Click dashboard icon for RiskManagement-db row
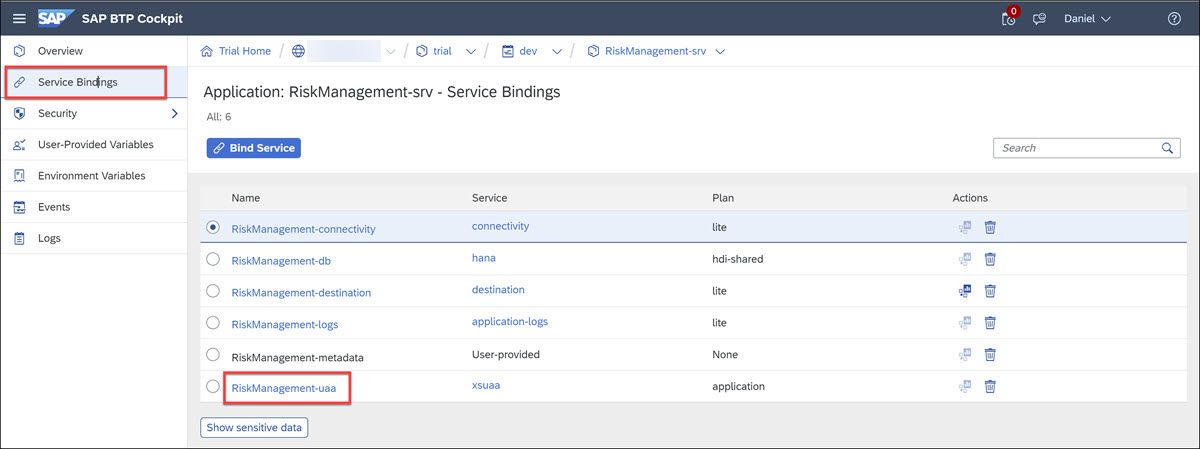The width and height of the screenshot is (1200, 449). (x=965, y=259)
